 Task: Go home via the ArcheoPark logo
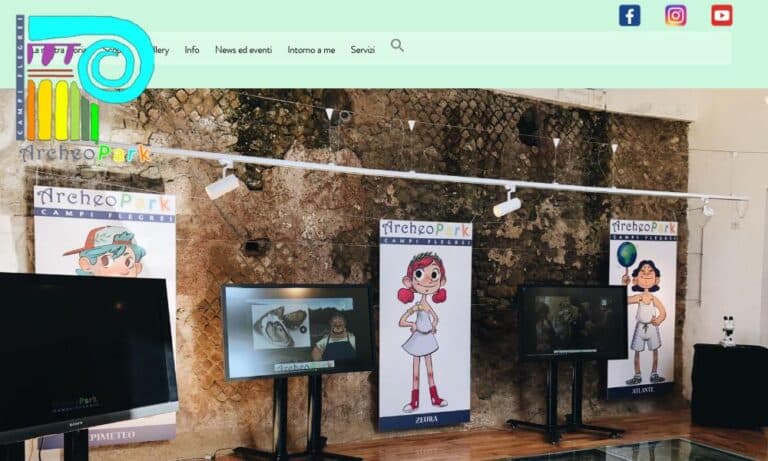click(85, 89)
